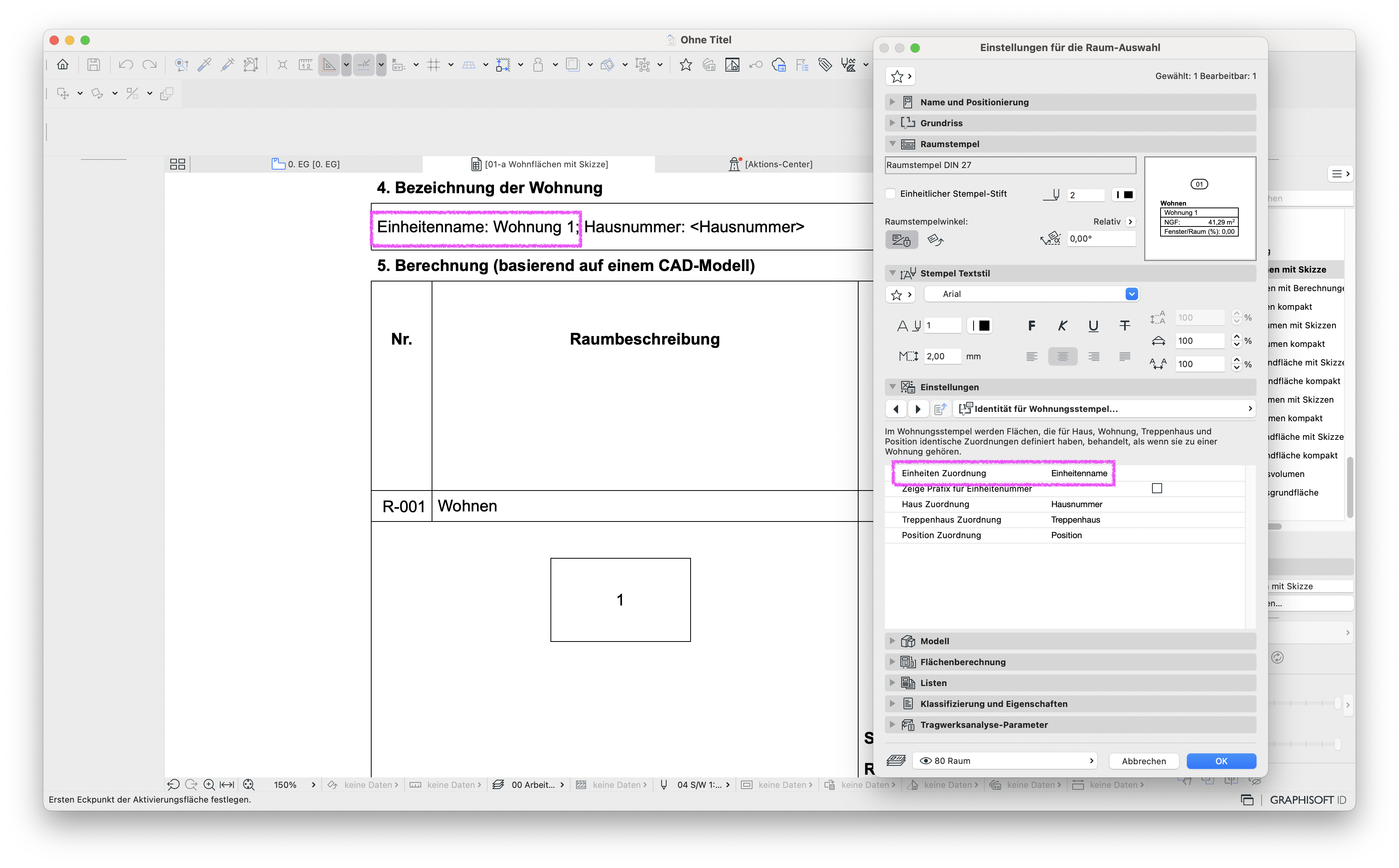Screen dimensions: 1399x868
Task: Click the Save floppy-disk icon
Action: [94, 65]
